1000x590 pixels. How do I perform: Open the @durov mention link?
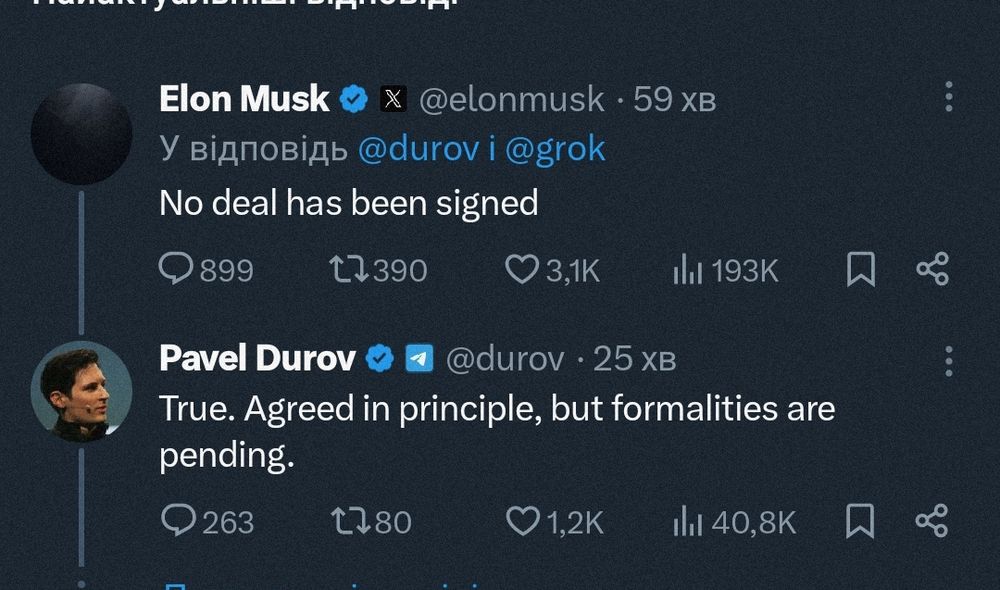(418, 149)
